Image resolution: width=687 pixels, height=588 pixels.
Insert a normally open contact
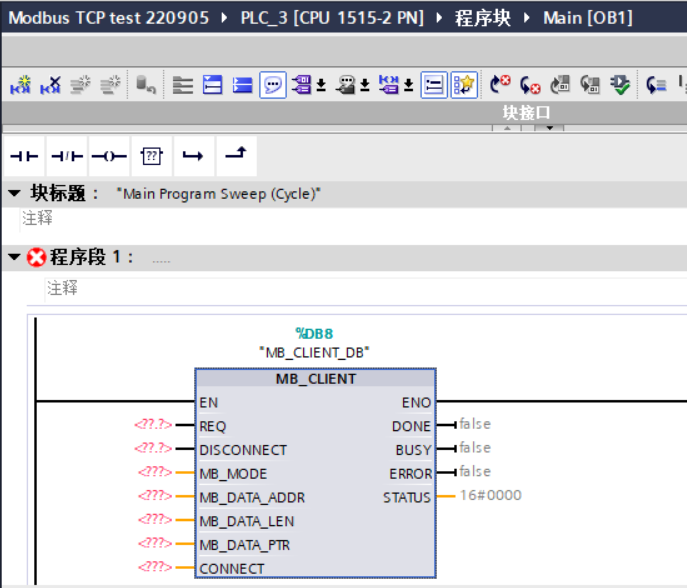coord(24,156)
